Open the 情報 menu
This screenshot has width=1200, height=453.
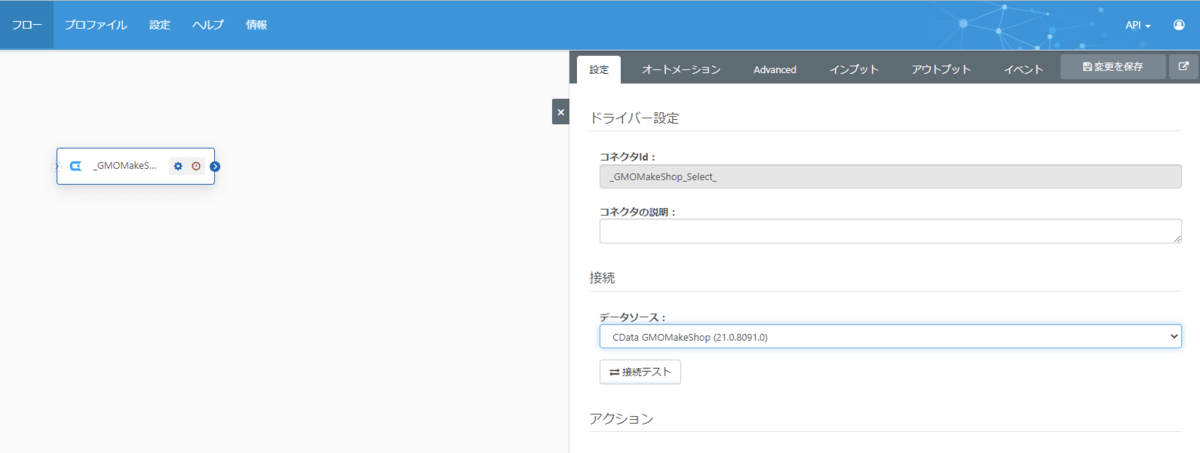pyautogui.click(x=257, y=25)
